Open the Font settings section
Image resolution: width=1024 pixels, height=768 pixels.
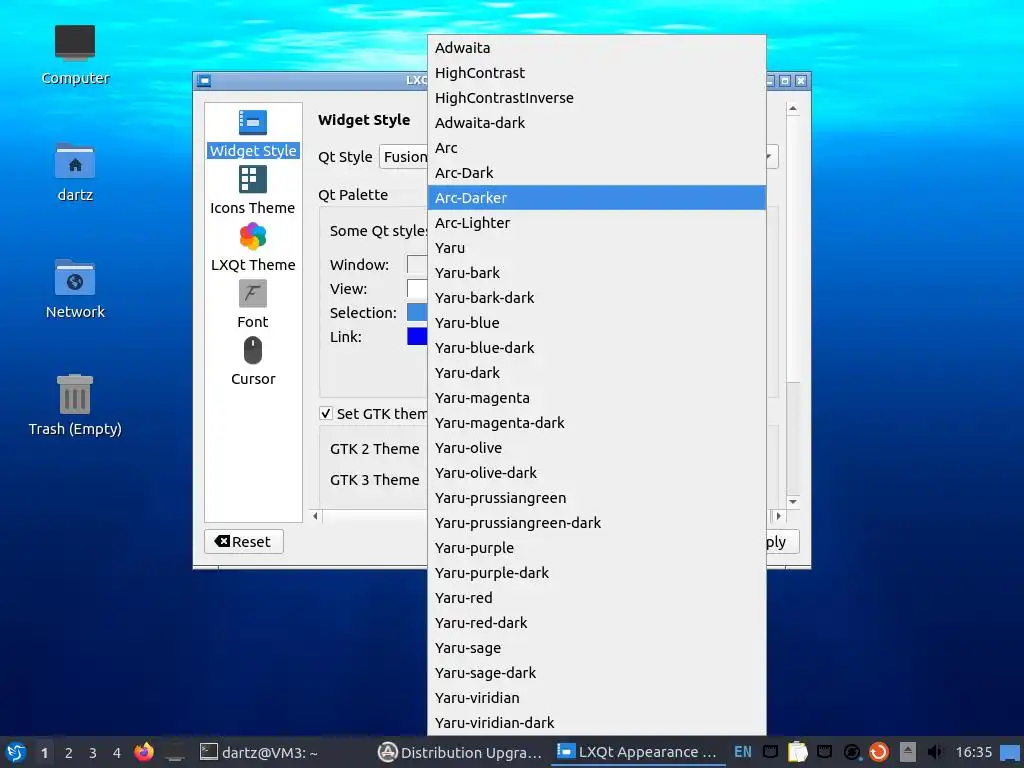(253, 304)
